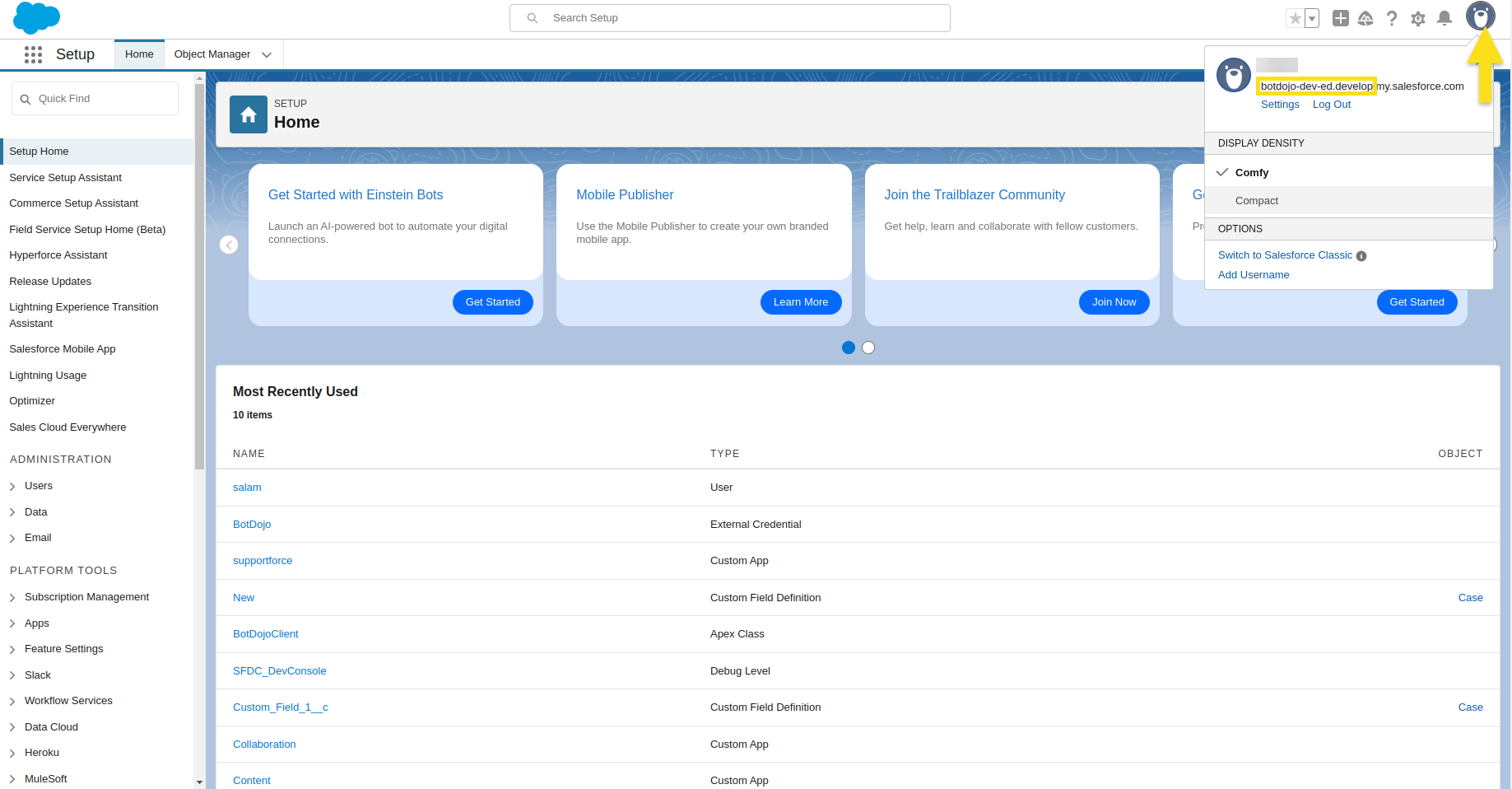The height and width of the screenshot is (789, 1512).
Task: Expand the Apps tree node
Action: (x=12, y=624)
